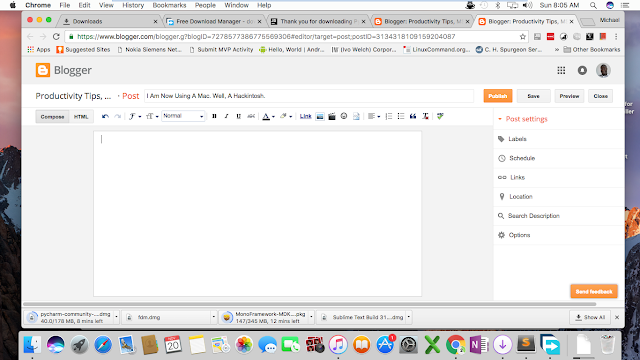The image size is (640, 360).
Task: Open the Link insertion tool
Action: [x=305, y=116]
